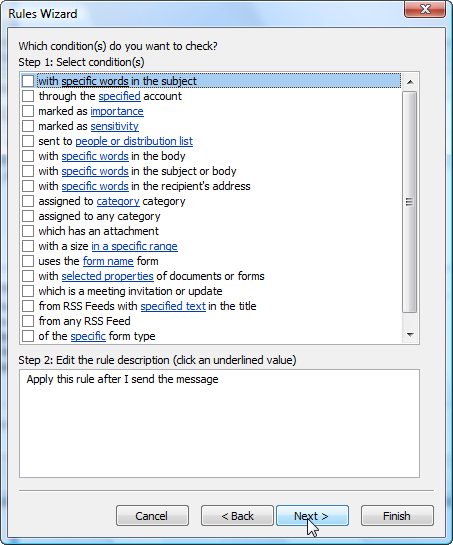Open the "form name" link
Screen dimensions: 453x545
[108, 261]
